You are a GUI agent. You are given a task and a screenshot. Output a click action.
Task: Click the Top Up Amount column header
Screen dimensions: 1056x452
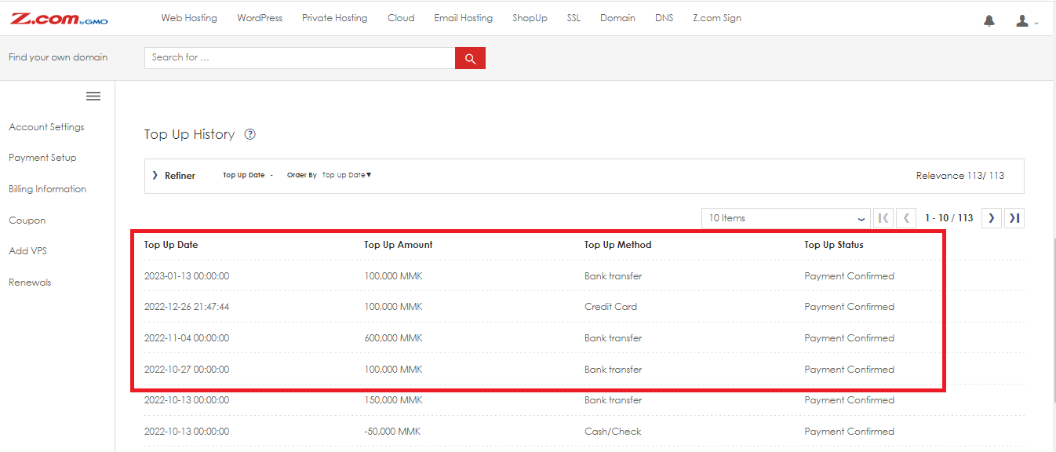tap(398, 245)
